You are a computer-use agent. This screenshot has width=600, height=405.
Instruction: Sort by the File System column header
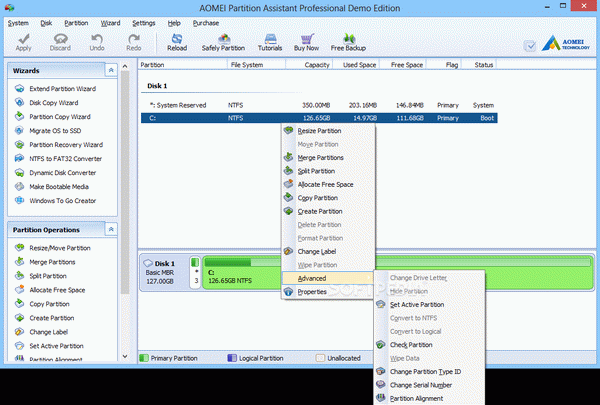point(256,65)
